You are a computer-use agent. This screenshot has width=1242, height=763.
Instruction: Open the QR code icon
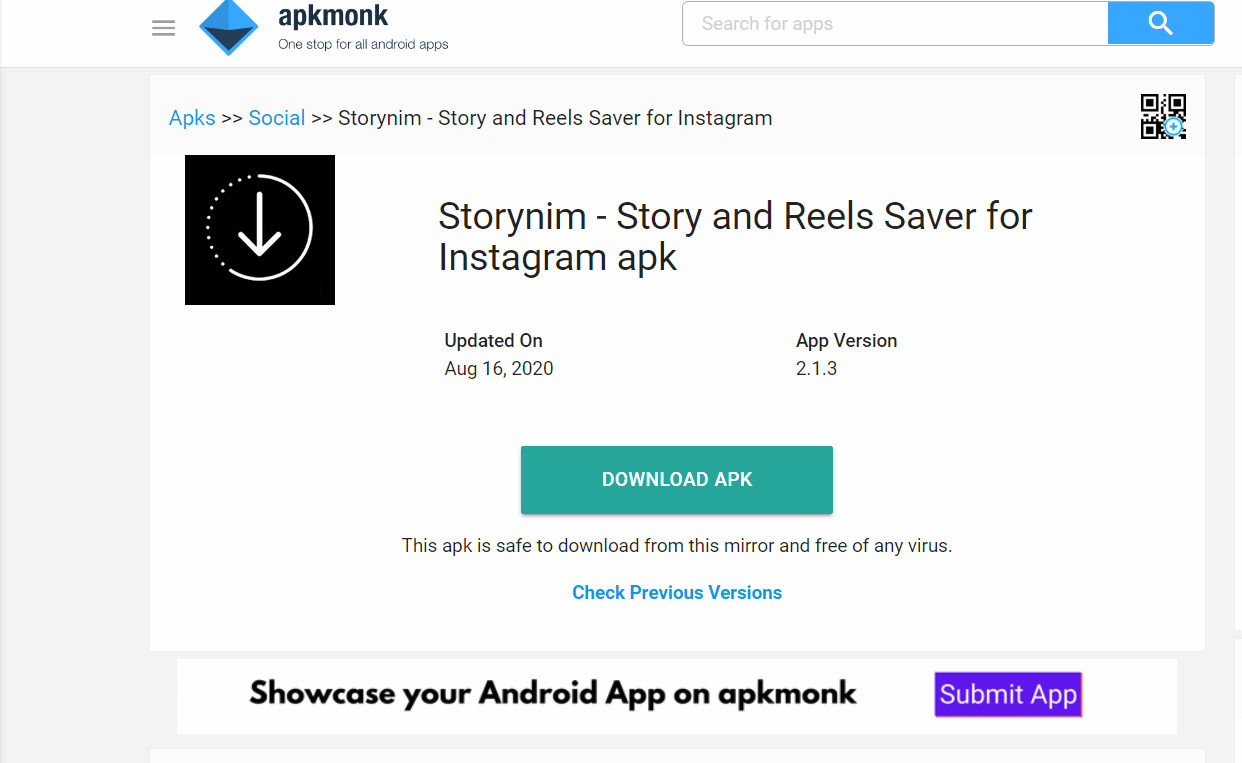[1163, 116]
